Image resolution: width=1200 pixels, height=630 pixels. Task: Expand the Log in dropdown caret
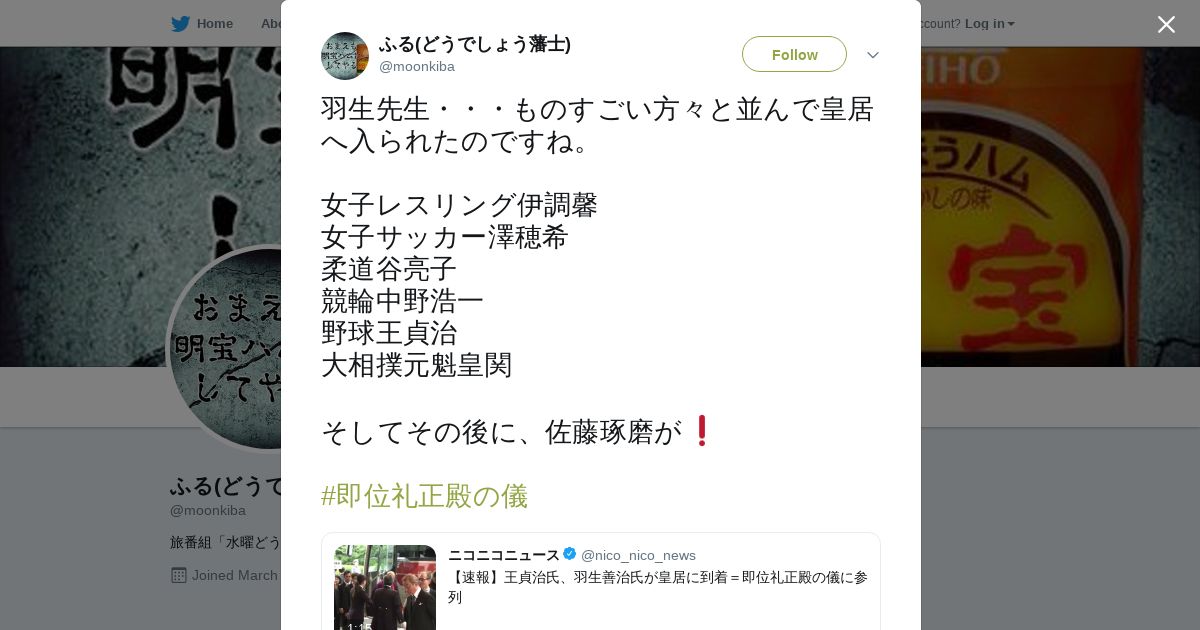point(1011,24)
